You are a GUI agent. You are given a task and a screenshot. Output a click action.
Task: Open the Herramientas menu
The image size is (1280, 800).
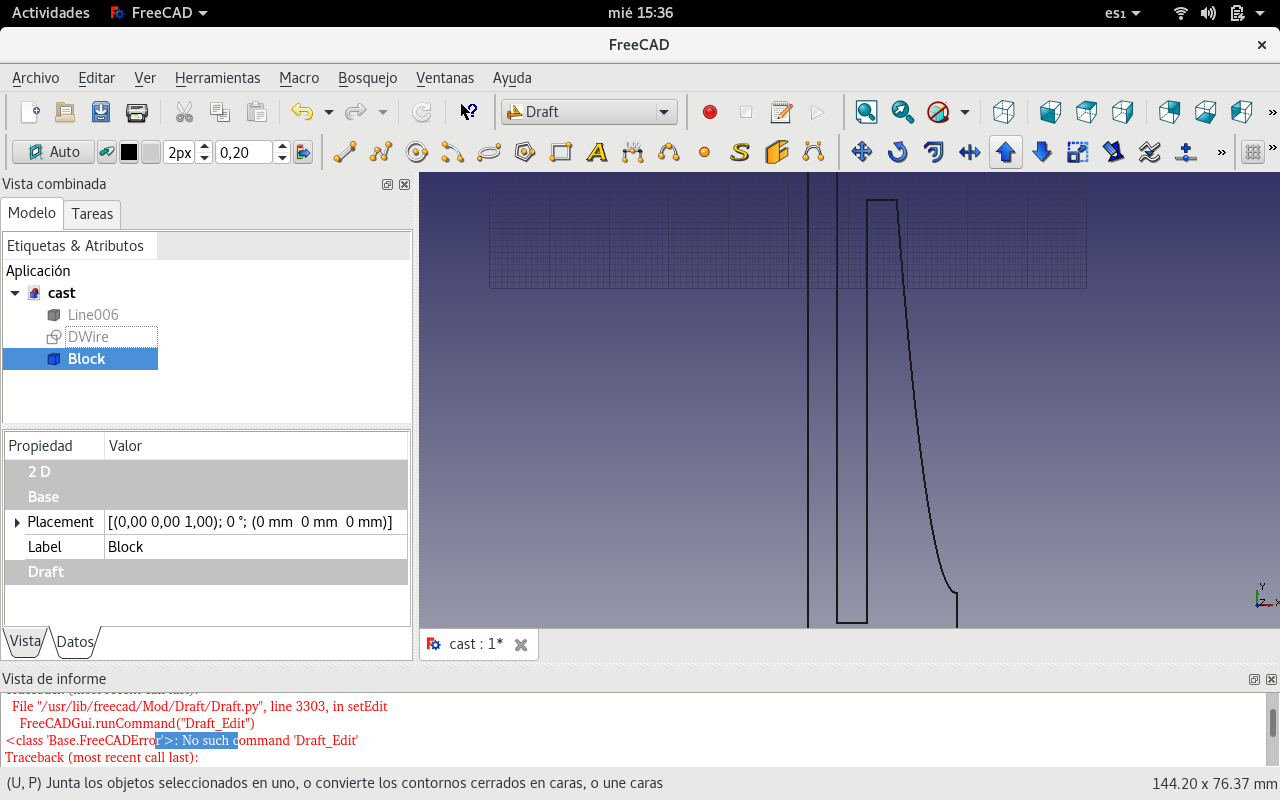[217, 78]
